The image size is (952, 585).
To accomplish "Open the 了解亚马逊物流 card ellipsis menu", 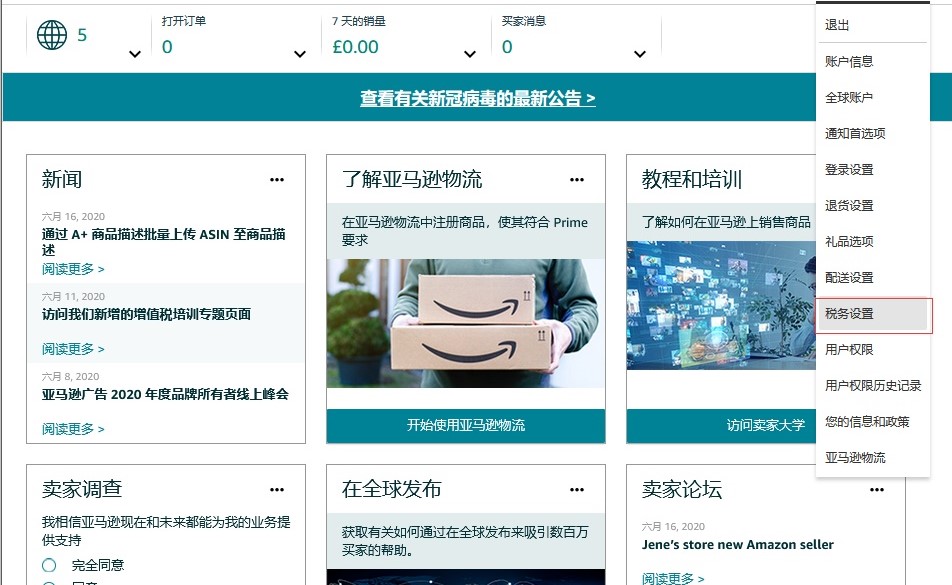I will click(x=577, y=180).
